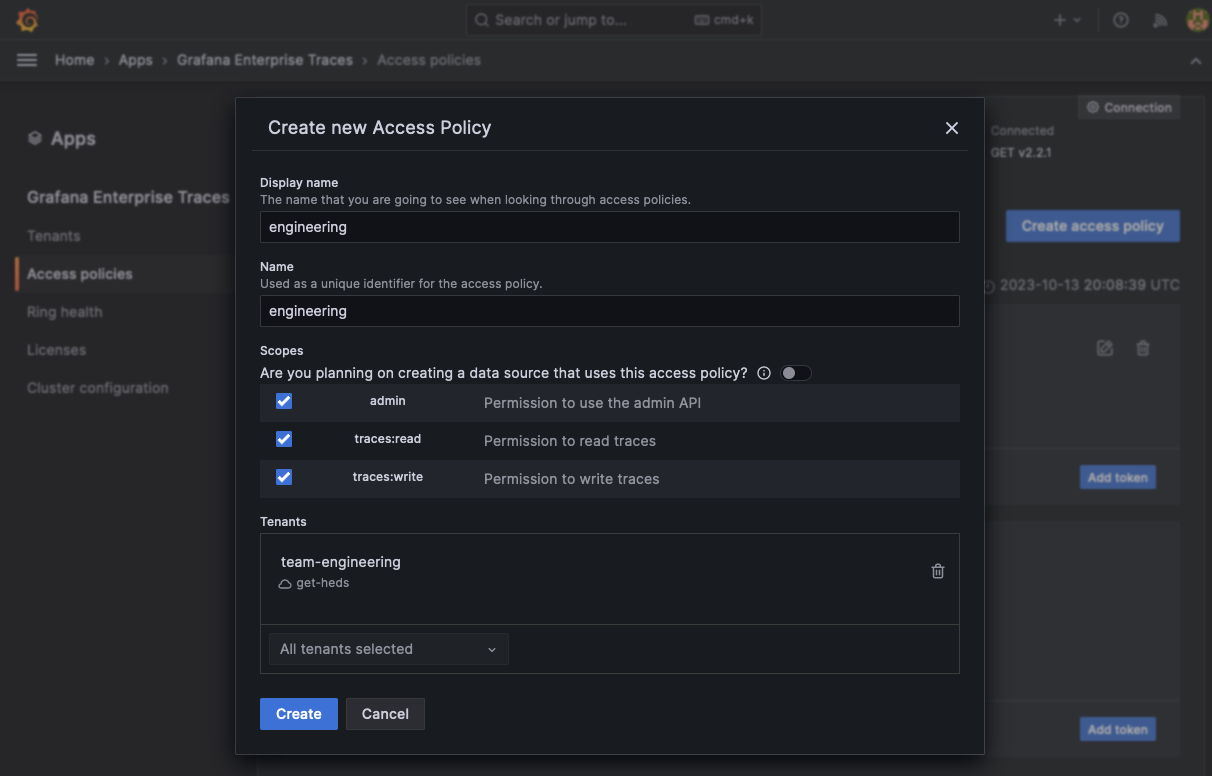
Task: Collapse the page with the chevron arrow
Action: (x=1196, y=60)
